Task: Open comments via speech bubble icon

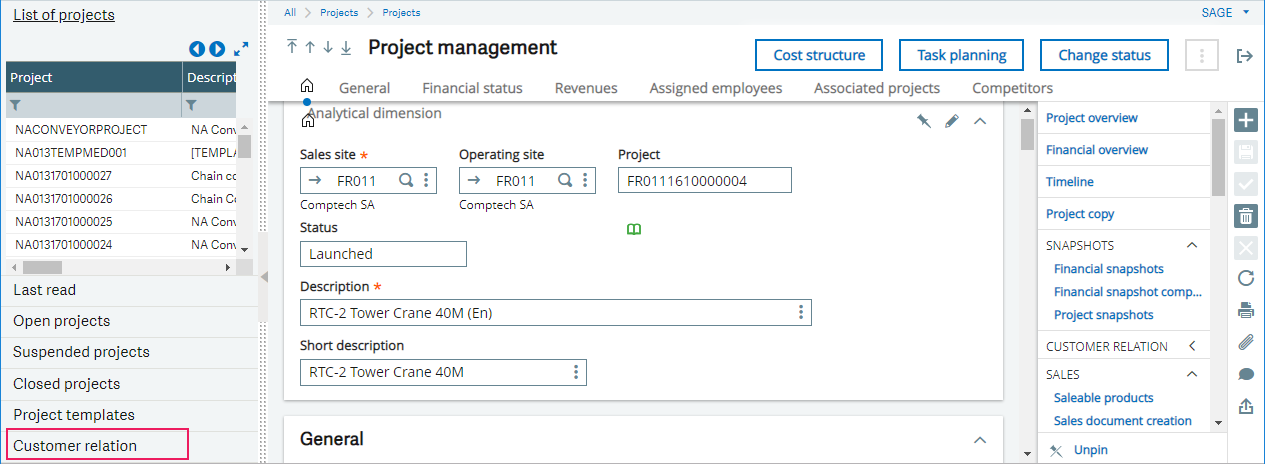Action: click(1246, 374)
